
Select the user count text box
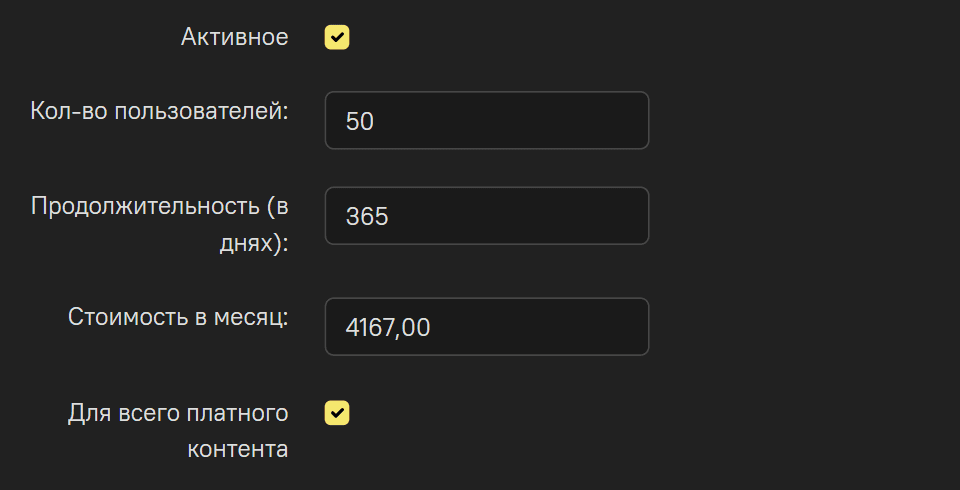pyautogui.click(x=487, y=121)
